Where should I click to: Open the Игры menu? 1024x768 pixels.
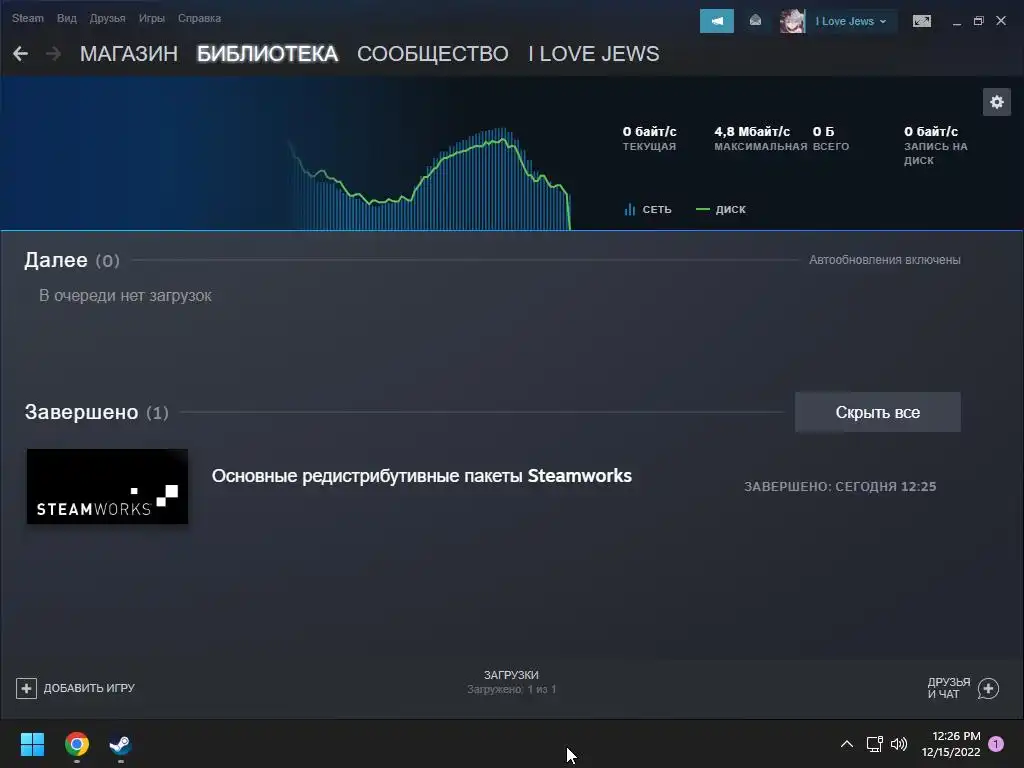pos(152,18)
